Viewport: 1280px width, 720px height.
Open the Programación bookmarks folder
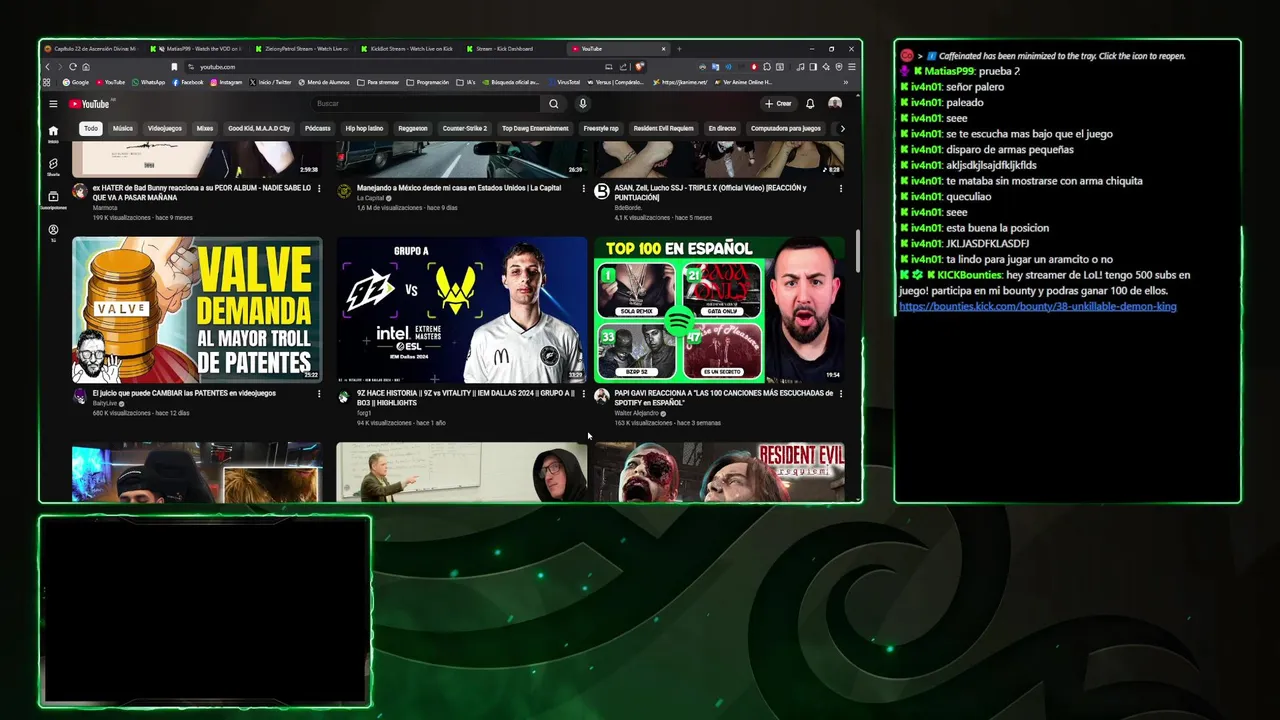coord(427,82)
